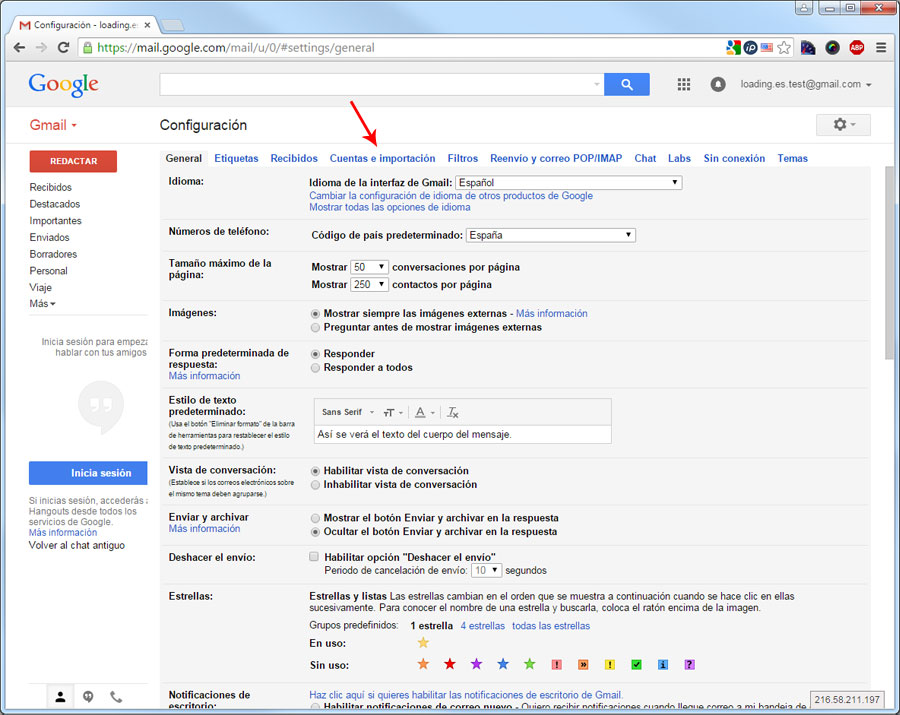The image size is (900, 715).
Task: Open the Google notifications bell
Action: point(717,84)
